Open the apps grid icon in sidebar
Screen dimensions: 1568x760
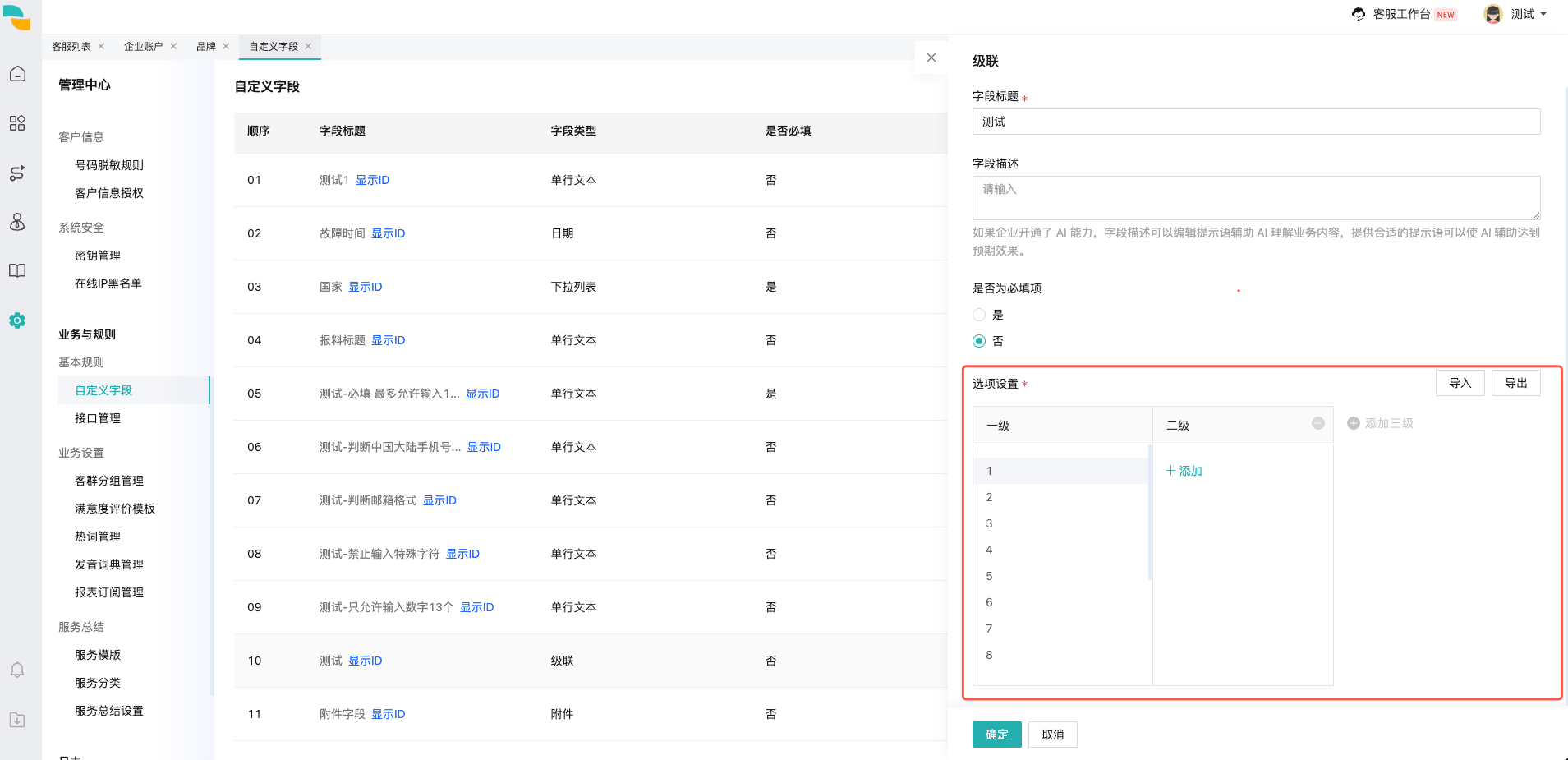click(x=17, y=123)
